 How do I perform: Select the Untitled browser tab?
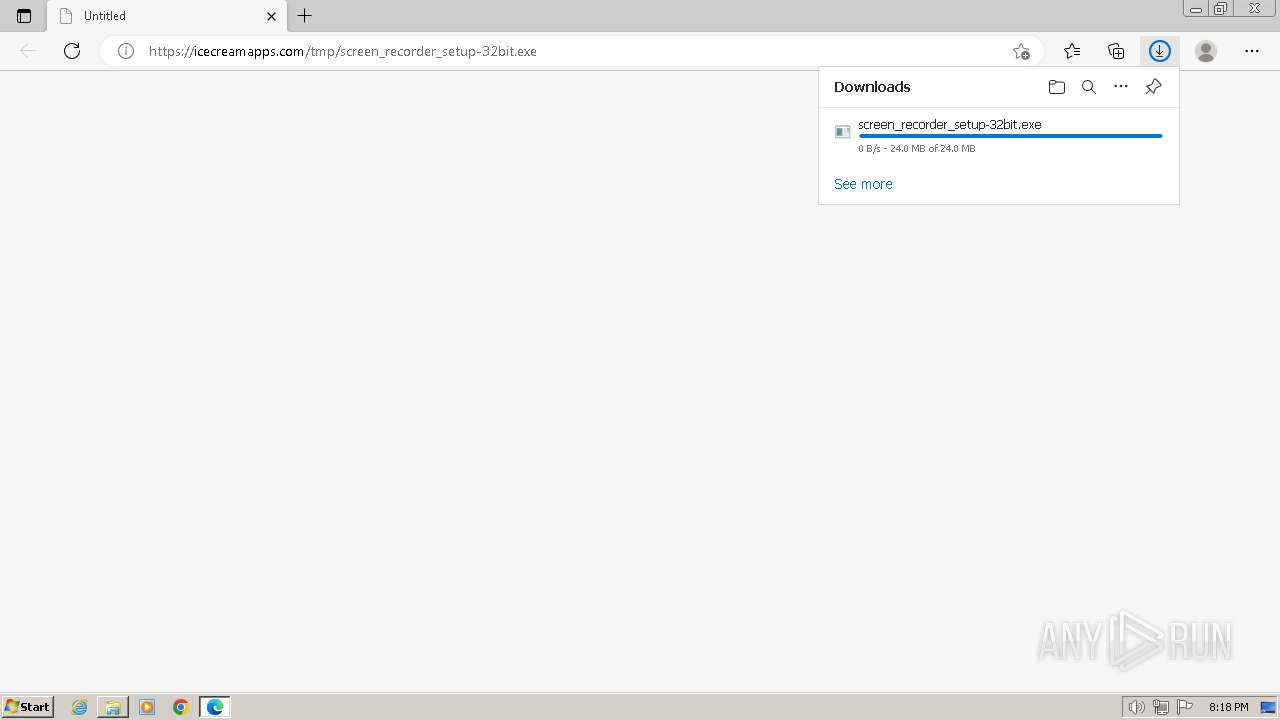[167, 16]
